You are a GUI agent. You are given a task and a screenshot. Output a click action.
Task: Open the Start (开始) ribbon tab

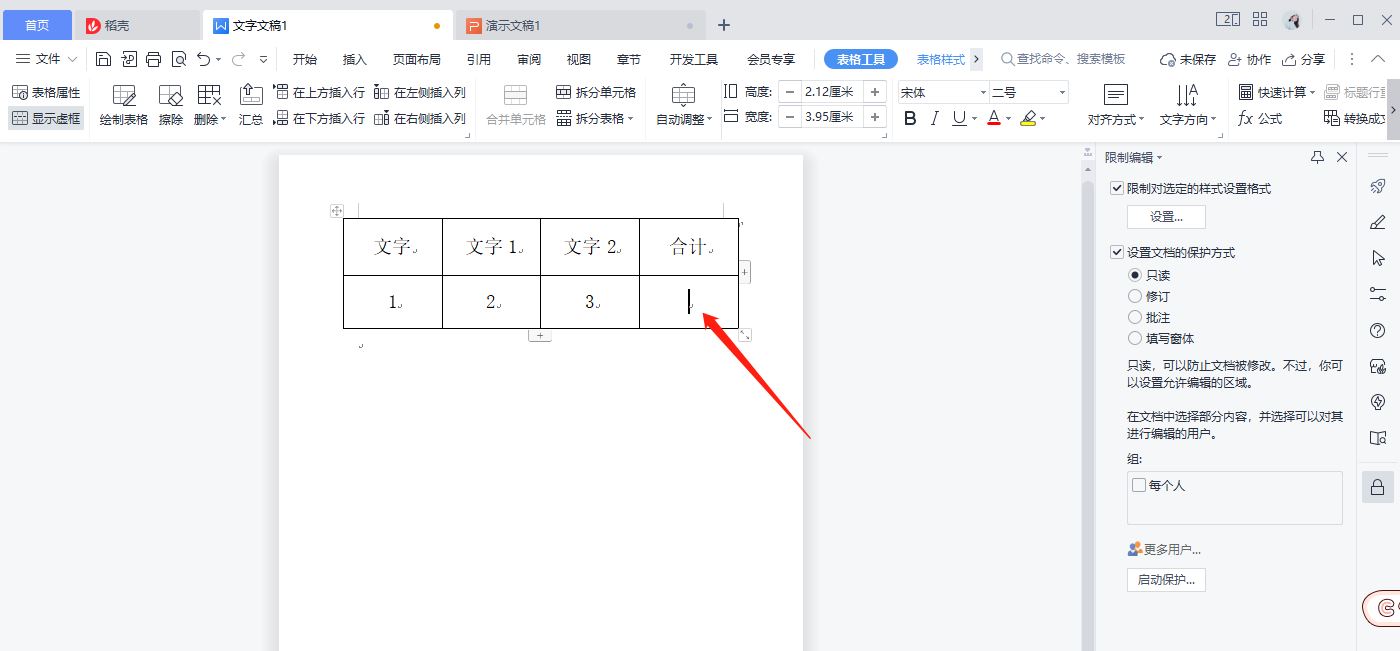tap(305, 59)
